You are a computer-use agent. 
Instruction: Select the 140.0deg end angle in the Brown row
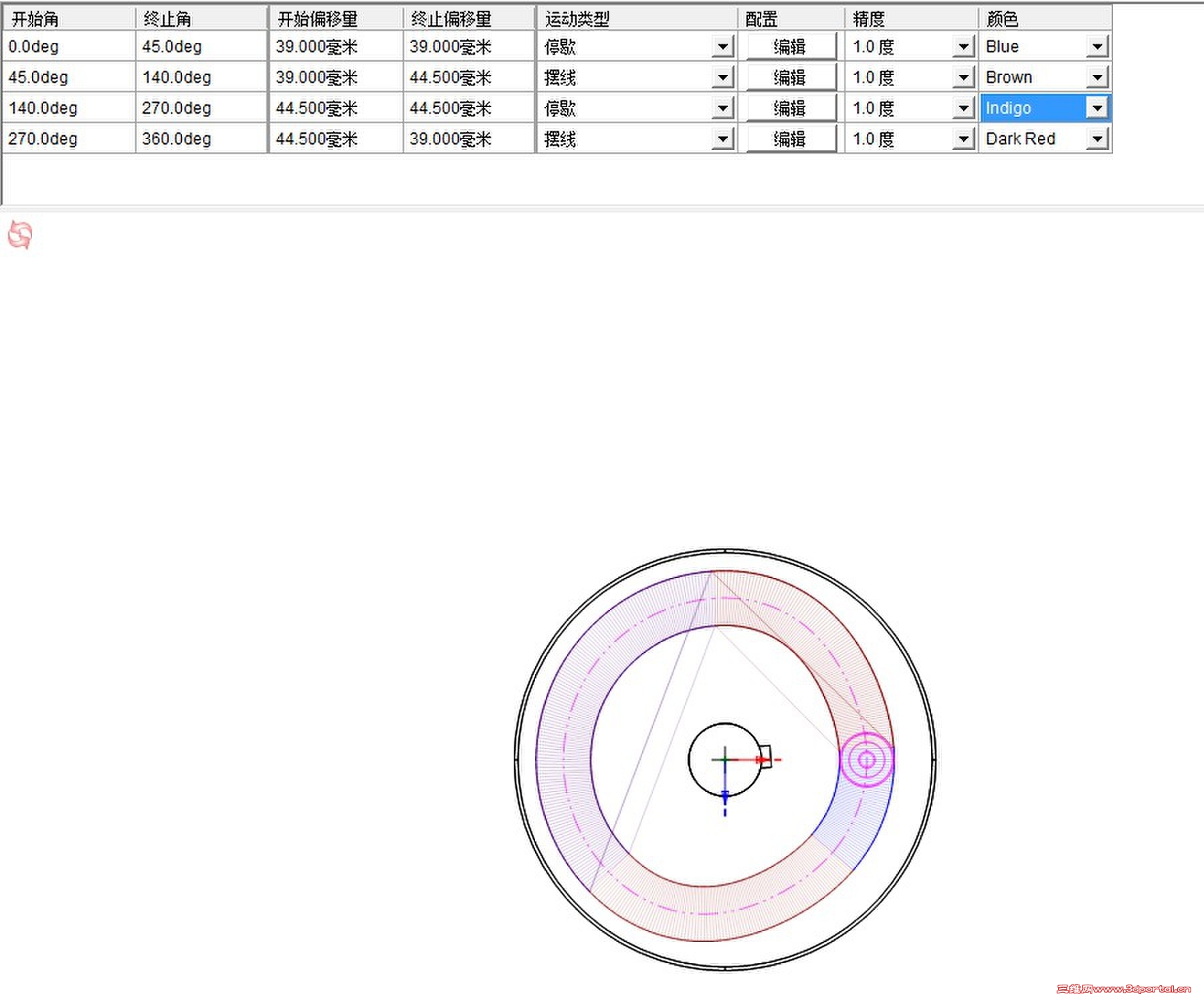(201, 78)
